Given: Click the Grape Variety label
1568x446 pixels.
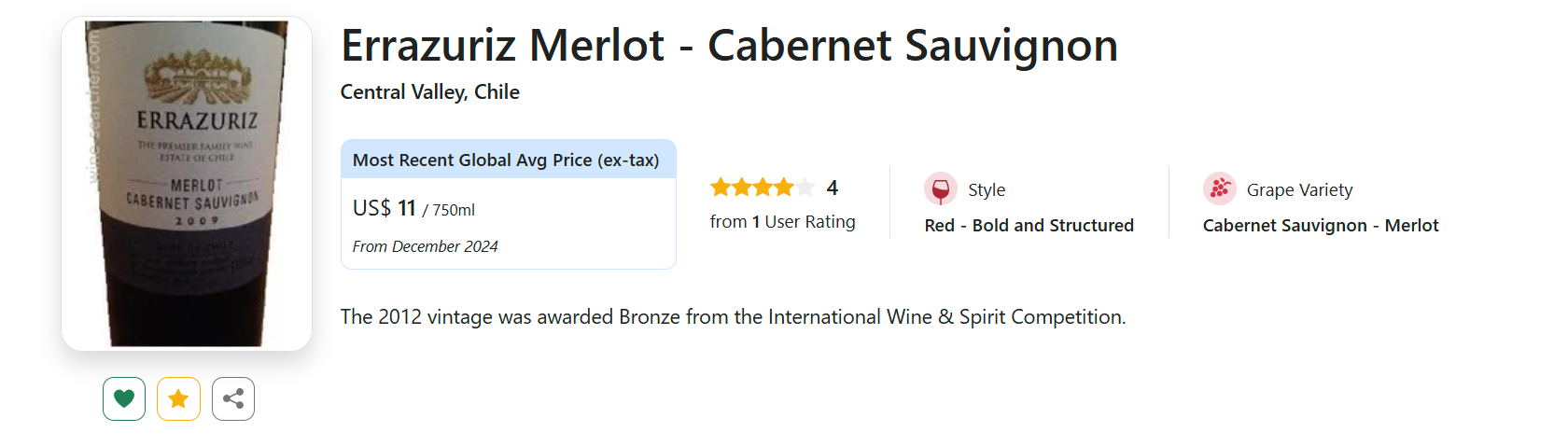Looking at the screenshot, I should click(x=1299, y=190).
